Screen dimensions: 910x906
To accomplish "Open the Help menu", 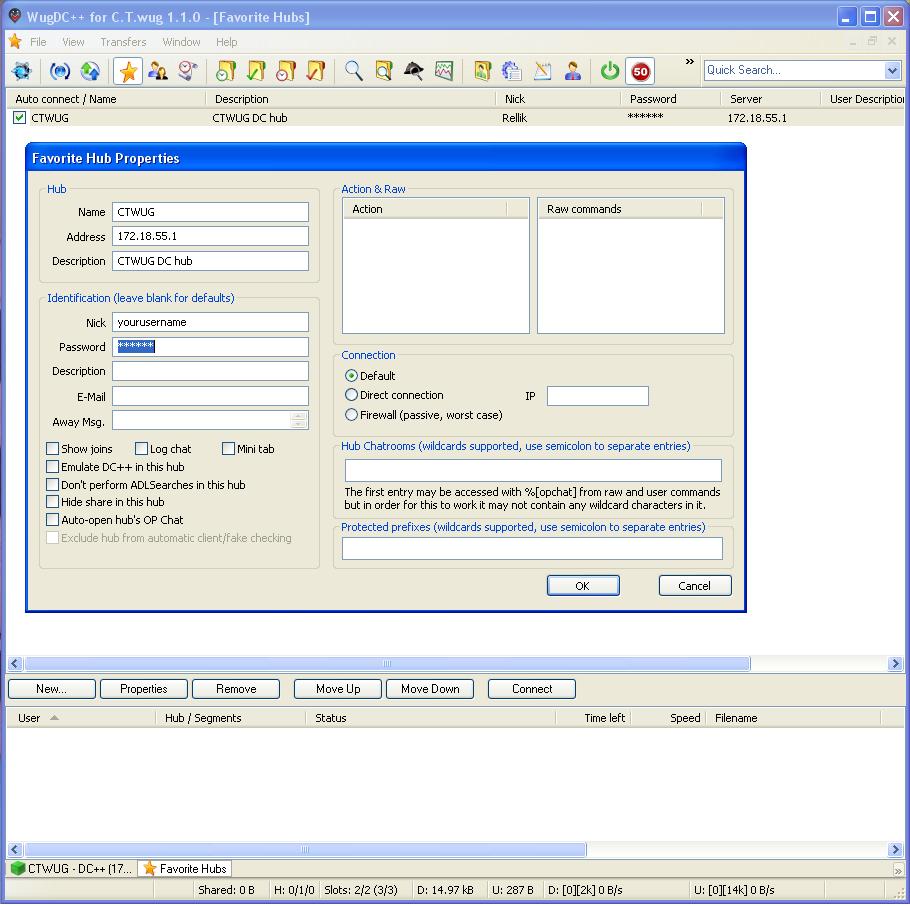I will point(226,42).
